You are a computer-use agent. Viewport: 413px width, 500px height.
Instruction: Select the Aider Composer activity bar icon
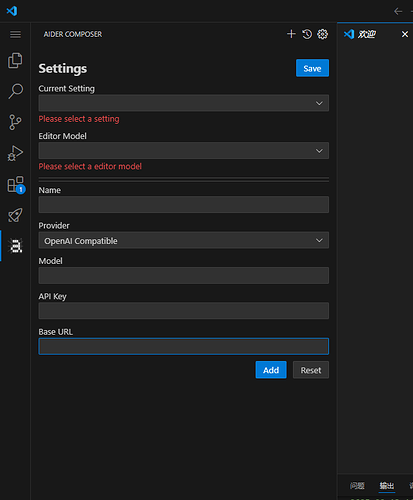[16, 246]
